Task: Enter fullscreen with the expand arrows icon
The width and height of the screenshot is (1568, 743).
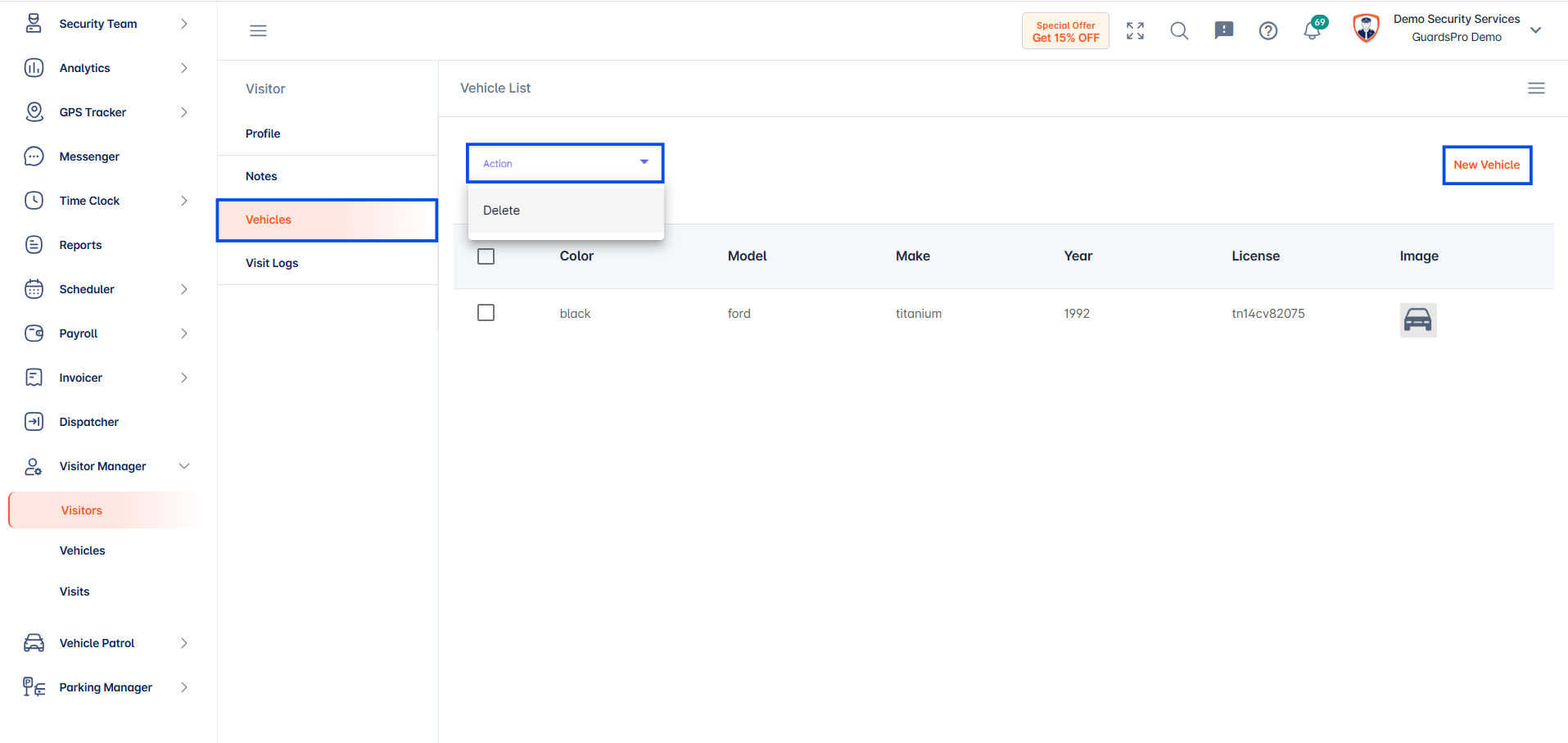Action: tap(1135, 31)
